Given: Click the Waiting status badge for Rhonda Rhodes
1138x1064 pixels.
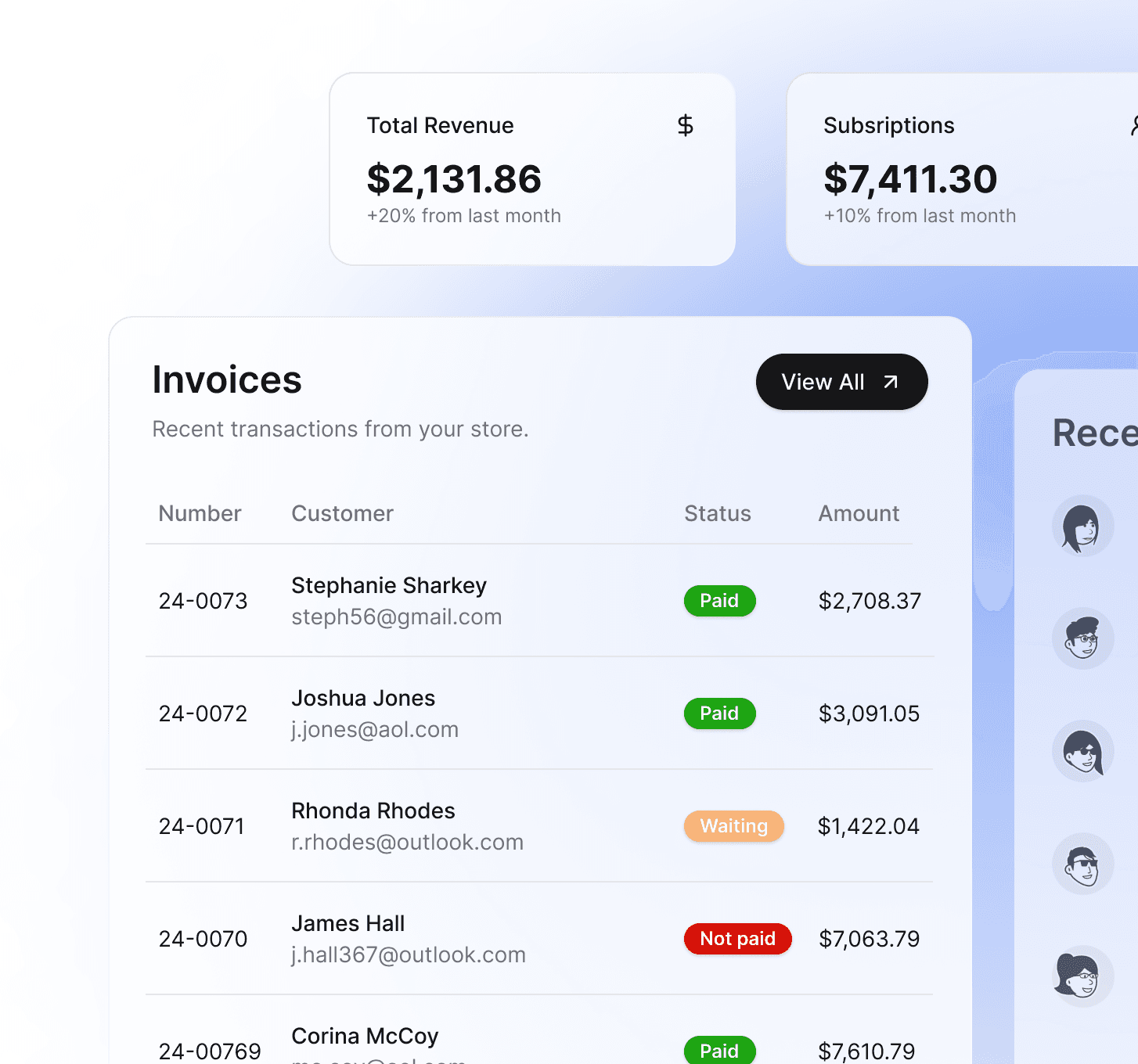Looking at the screenshot, I should [733, 826].
